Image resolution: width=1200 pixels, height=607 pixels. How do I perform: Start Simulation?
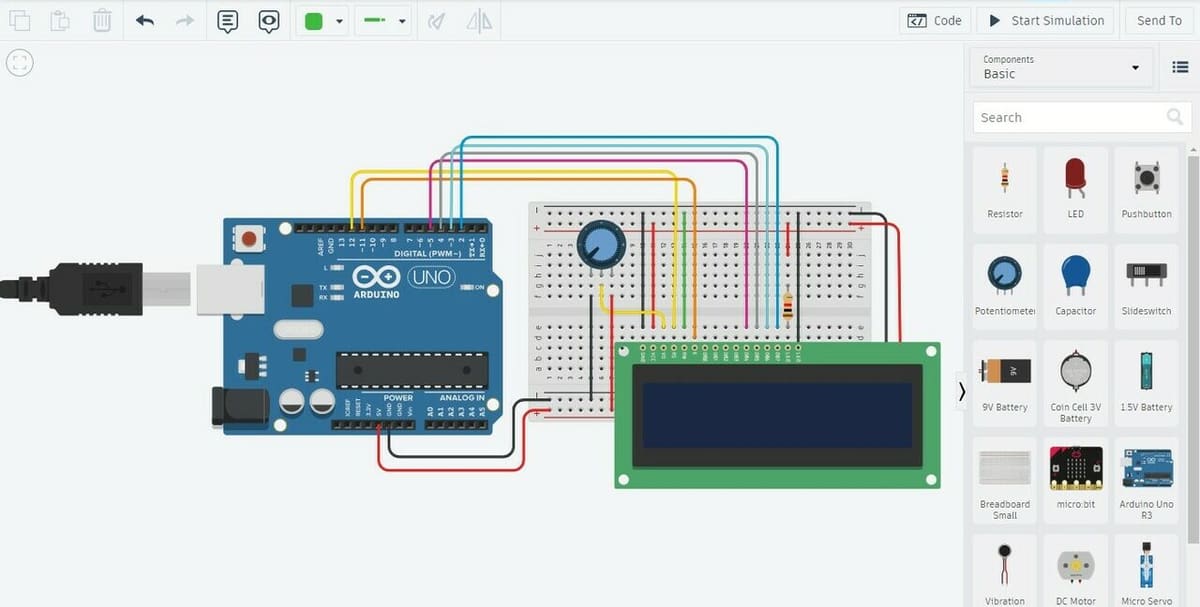[x=1047, y=20]
